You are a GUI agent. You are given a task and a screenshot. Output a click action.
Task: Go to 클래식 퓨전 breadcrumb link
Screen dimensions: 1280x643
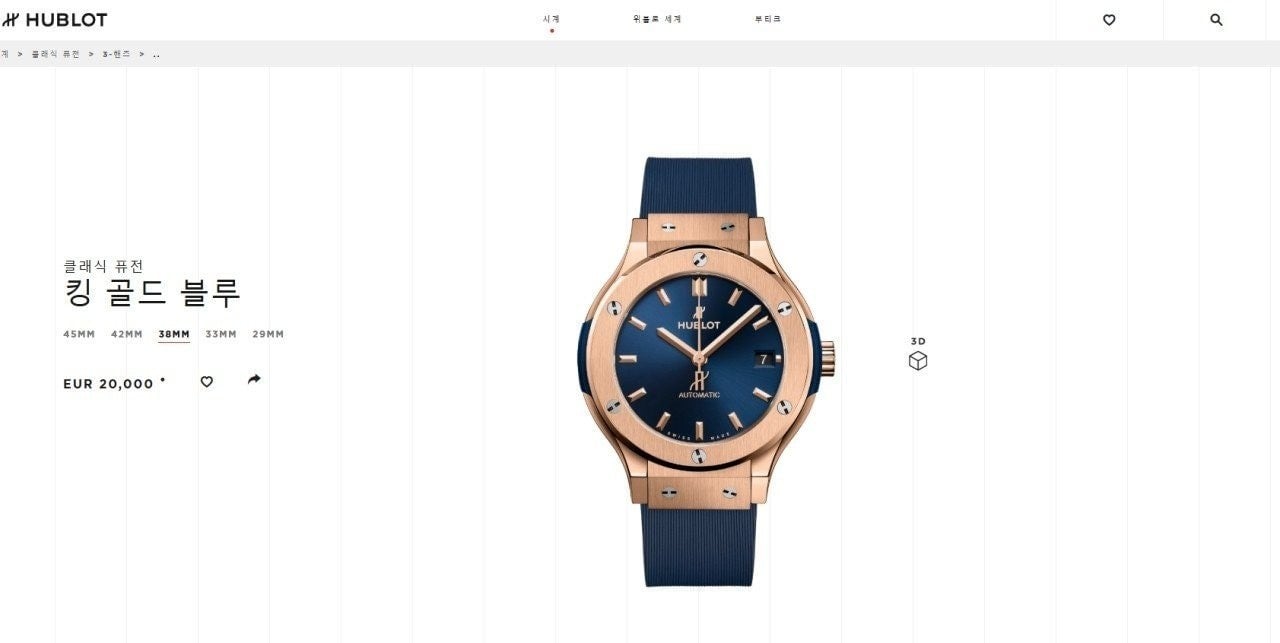pos(56,54)
